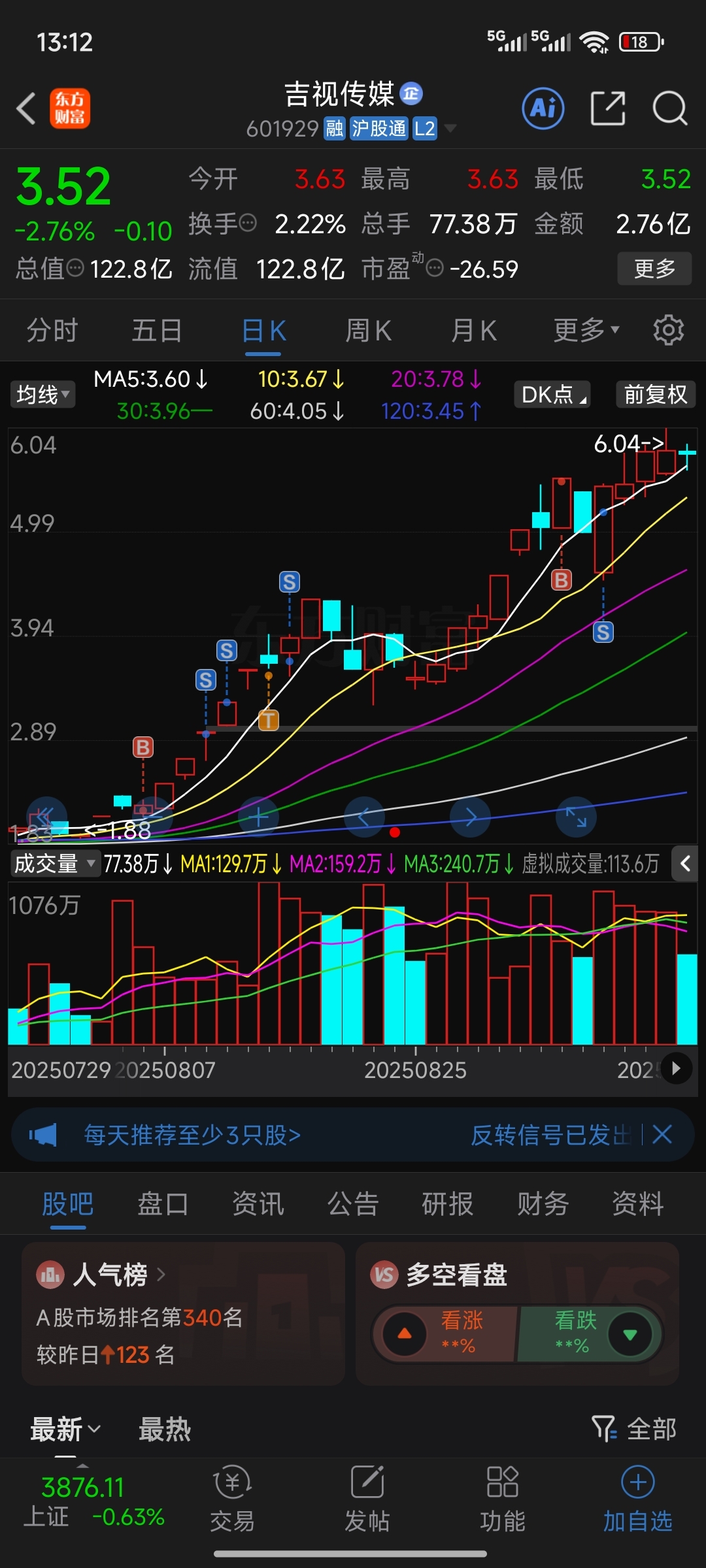Switch to 月K tab

tap(474, 330)
